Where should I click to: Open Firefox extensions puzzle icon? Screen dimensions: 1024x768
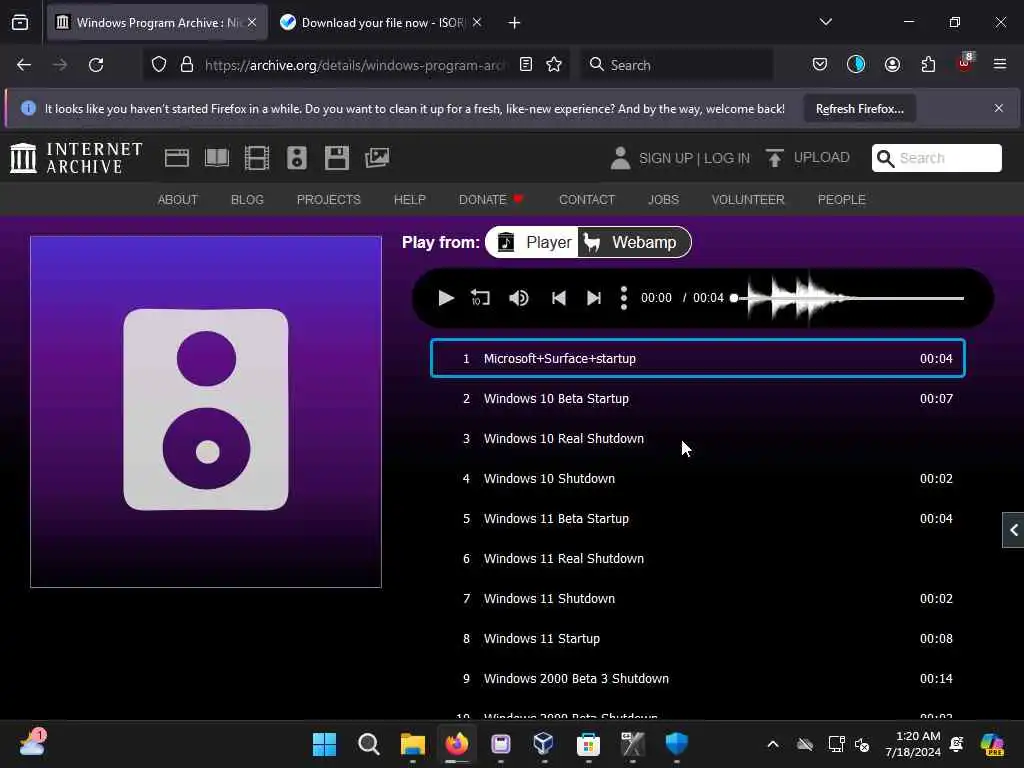928,65
